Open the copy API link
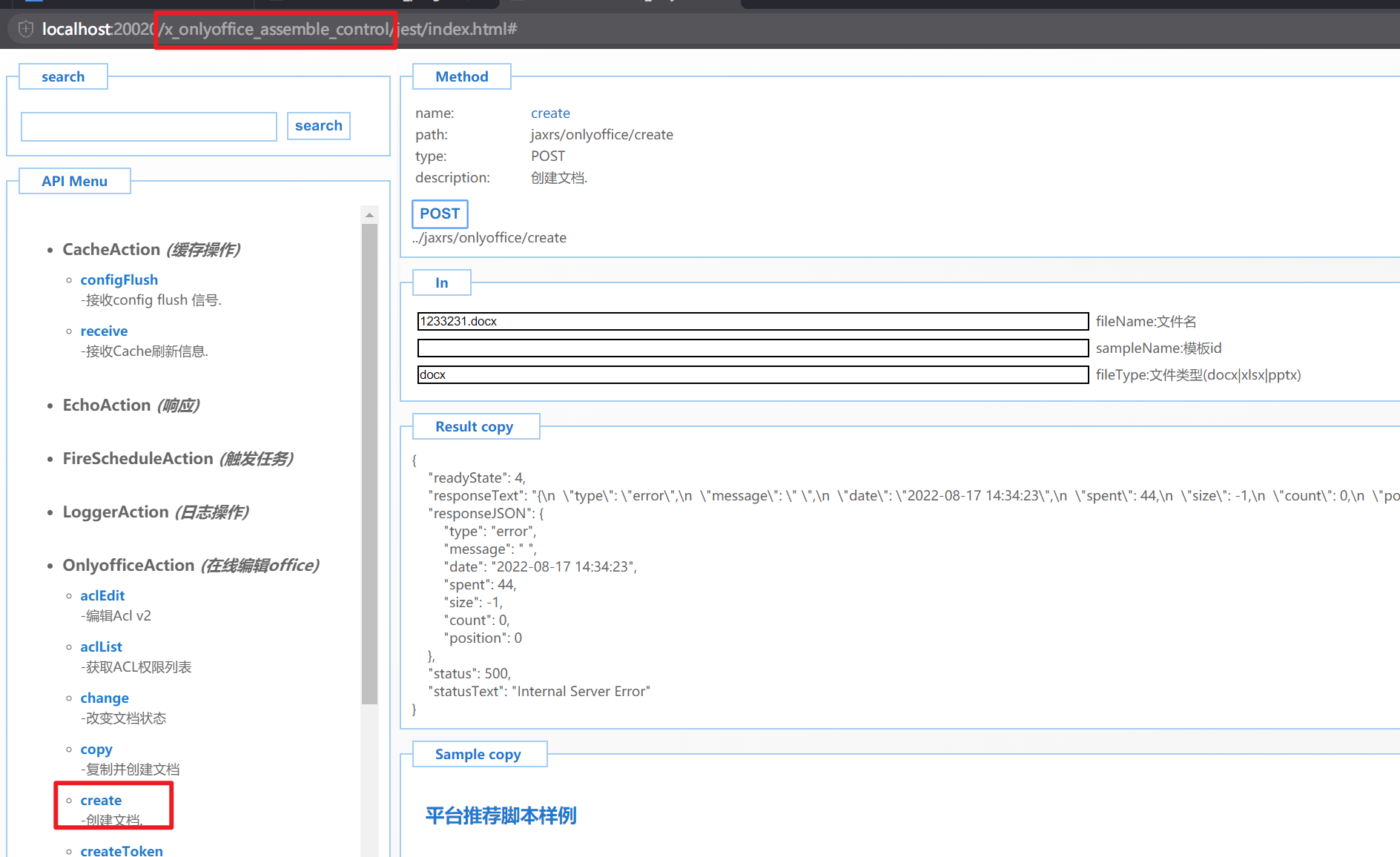The width and height of the screenshot is (1400, 857). [x=96, y=749]
